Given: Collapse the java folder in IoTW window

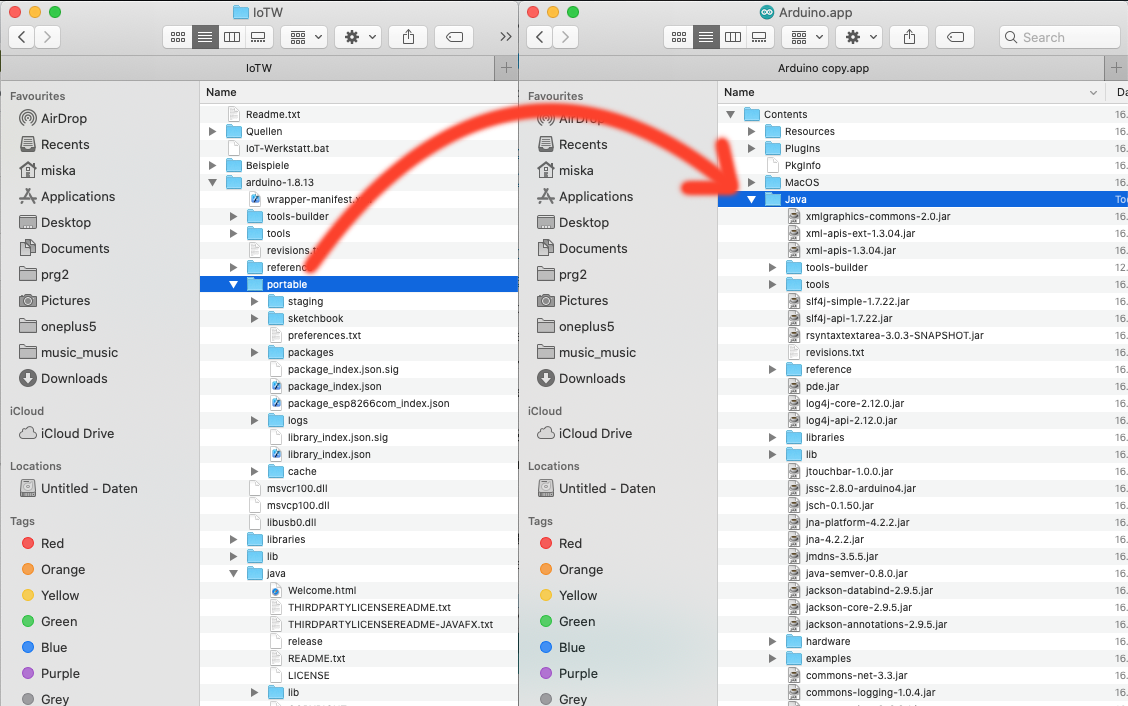Looking at the screenshot, I should pos(233,574).
